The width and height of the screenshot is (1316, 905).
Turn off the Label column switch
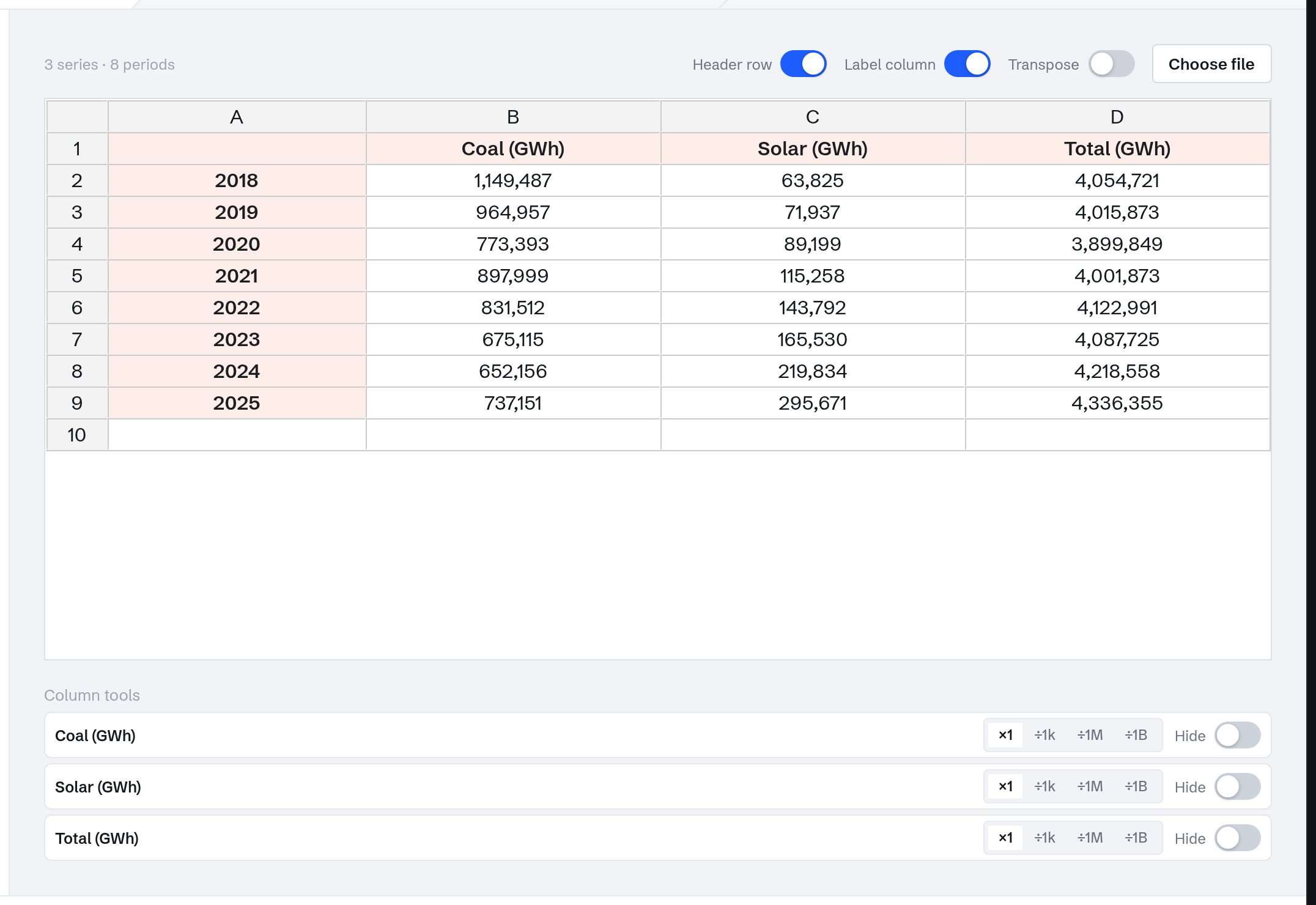pos(967,64)
